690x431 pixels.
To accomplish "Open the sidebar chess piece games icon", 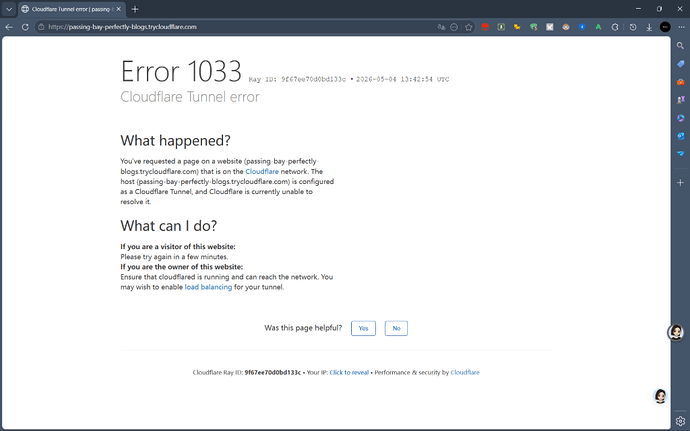I will point(680,100).
